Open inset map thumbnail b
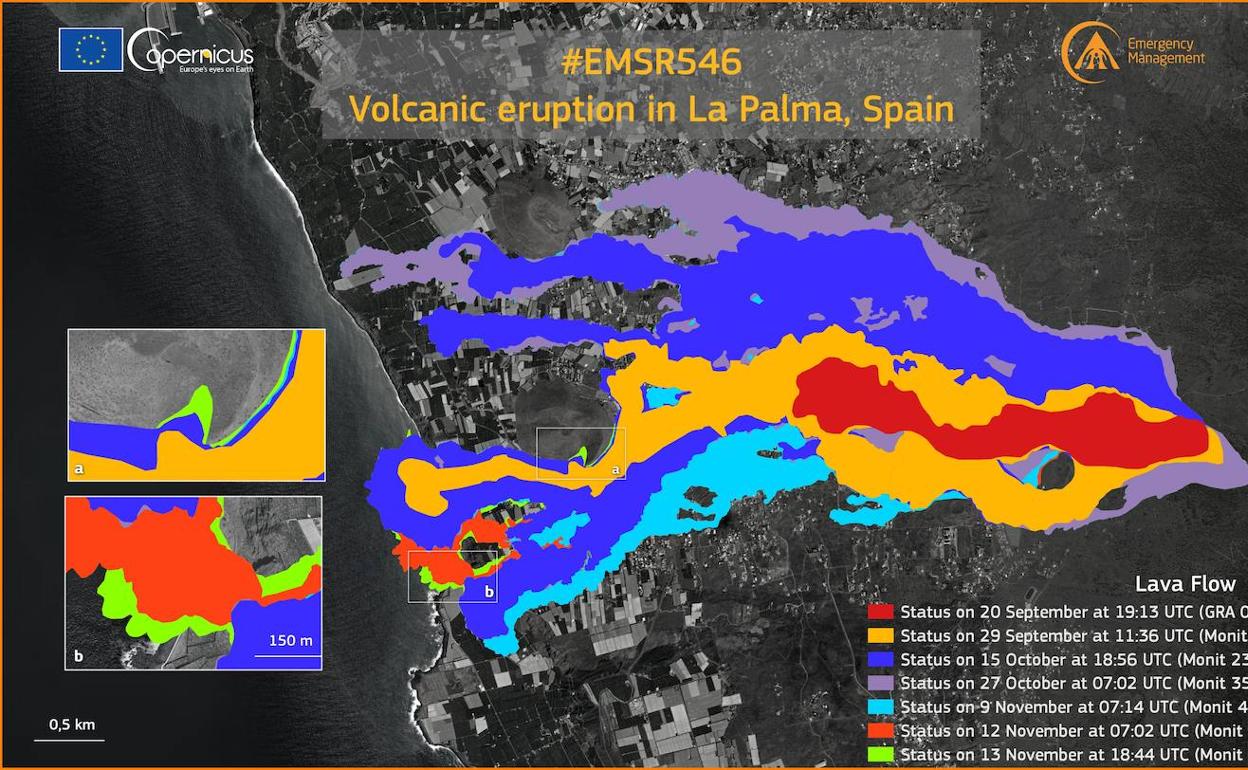Screen dimensions: 1248x770 (x=194, y=583)
